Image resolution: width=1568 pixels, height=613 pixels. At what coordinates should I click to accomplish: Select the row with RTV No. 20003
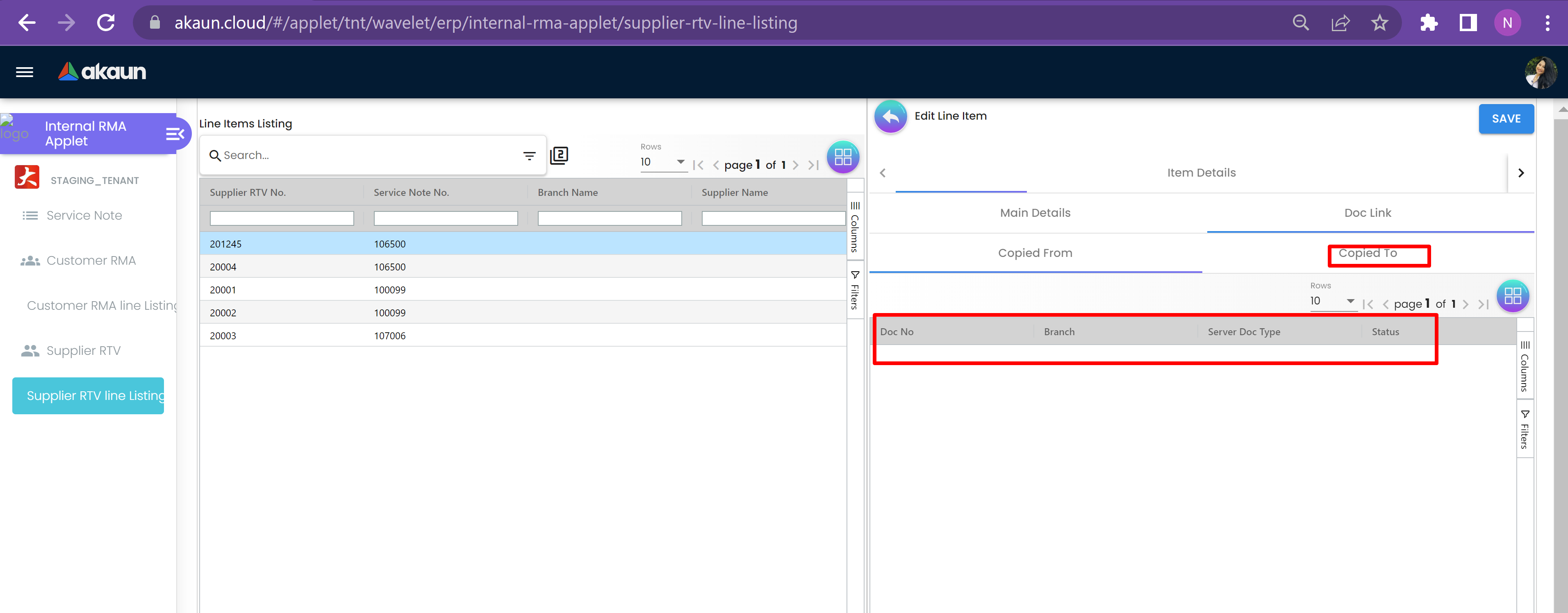pyautogui.click(x=223, y=336)
